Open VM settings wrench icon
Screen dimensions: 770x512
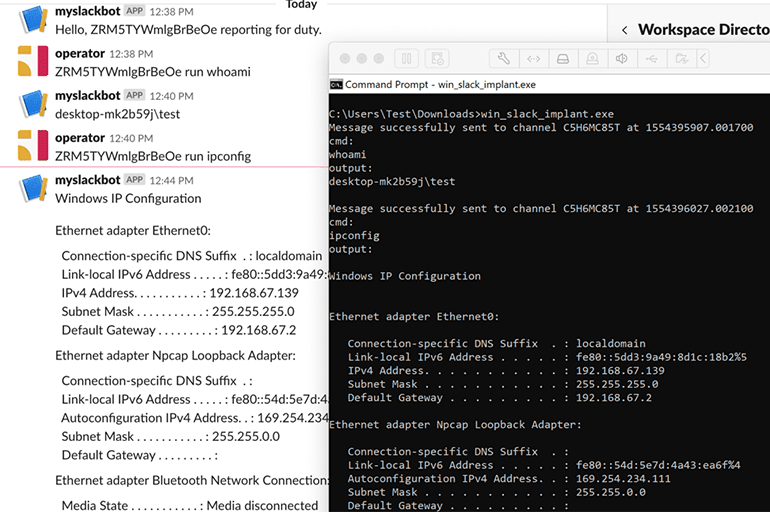point(504,59)
